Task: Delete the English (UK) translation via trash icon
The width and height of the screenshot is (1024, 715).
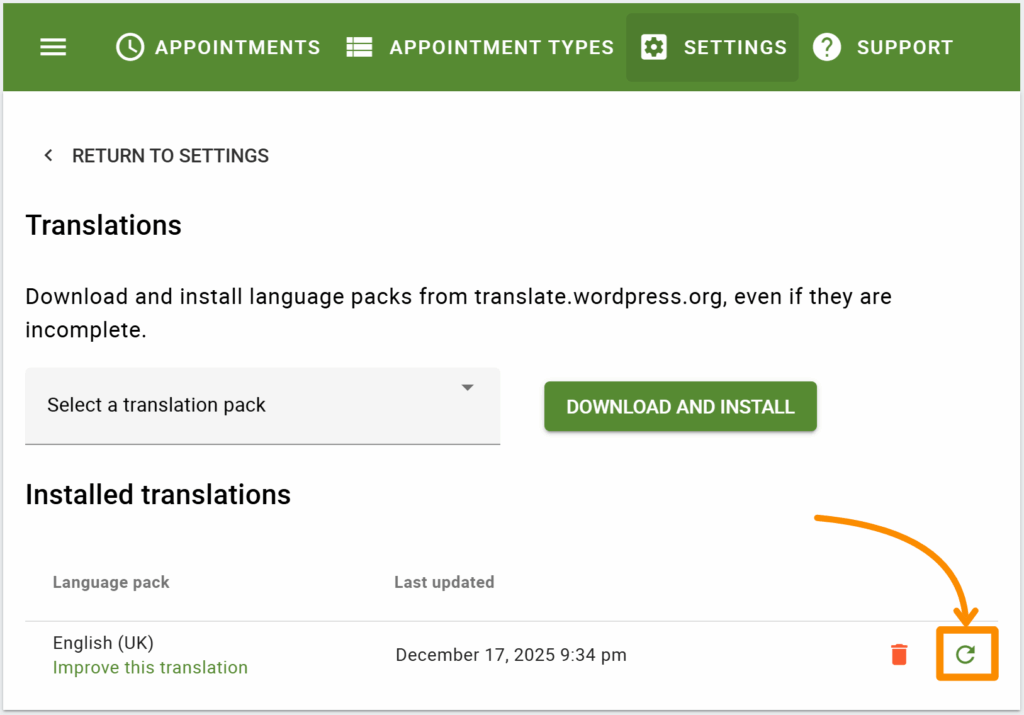Action: (x=898, y=654)
